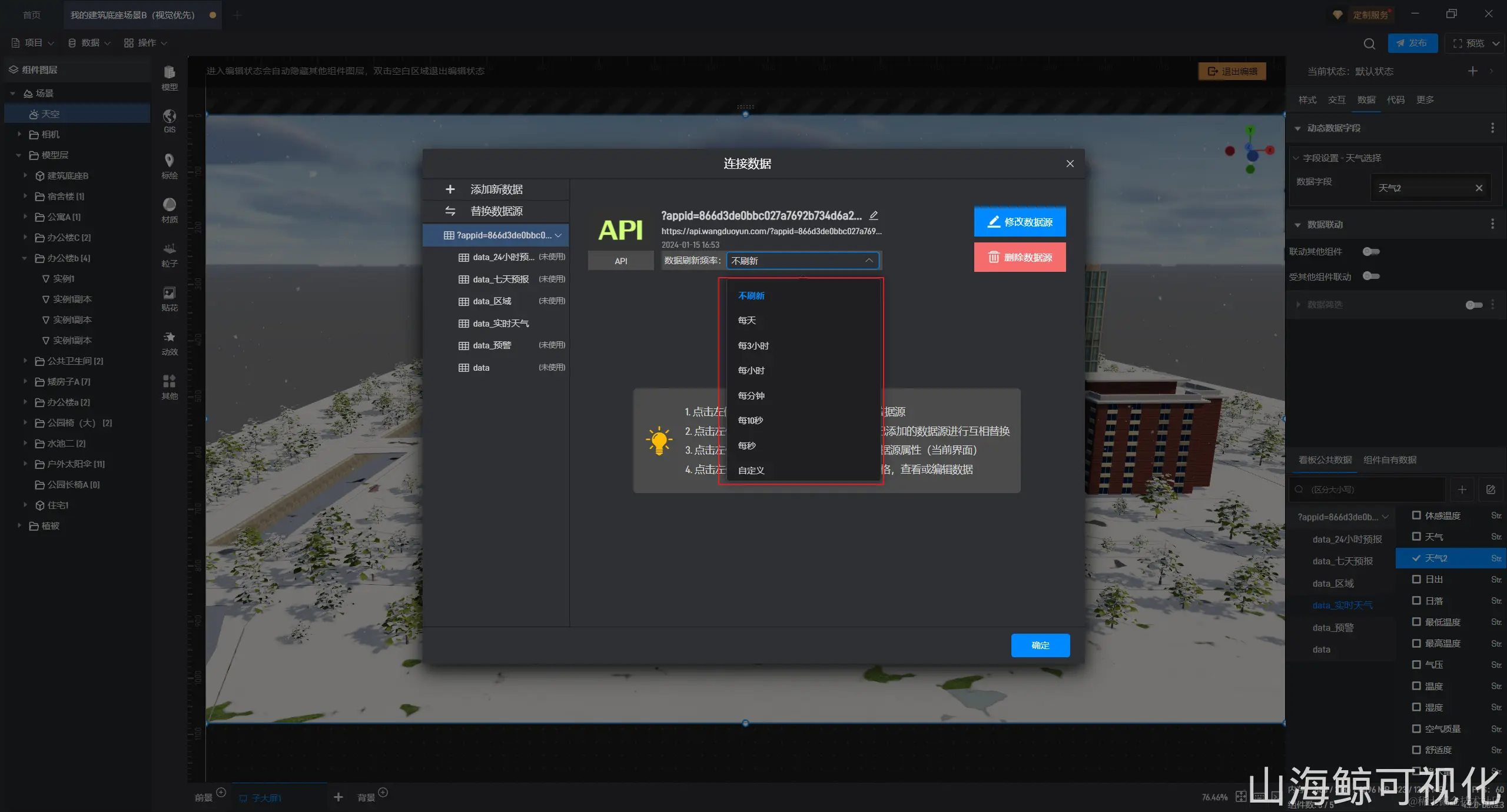
Task: Select the 材质 material sphere icon
Action: [169, 205]
